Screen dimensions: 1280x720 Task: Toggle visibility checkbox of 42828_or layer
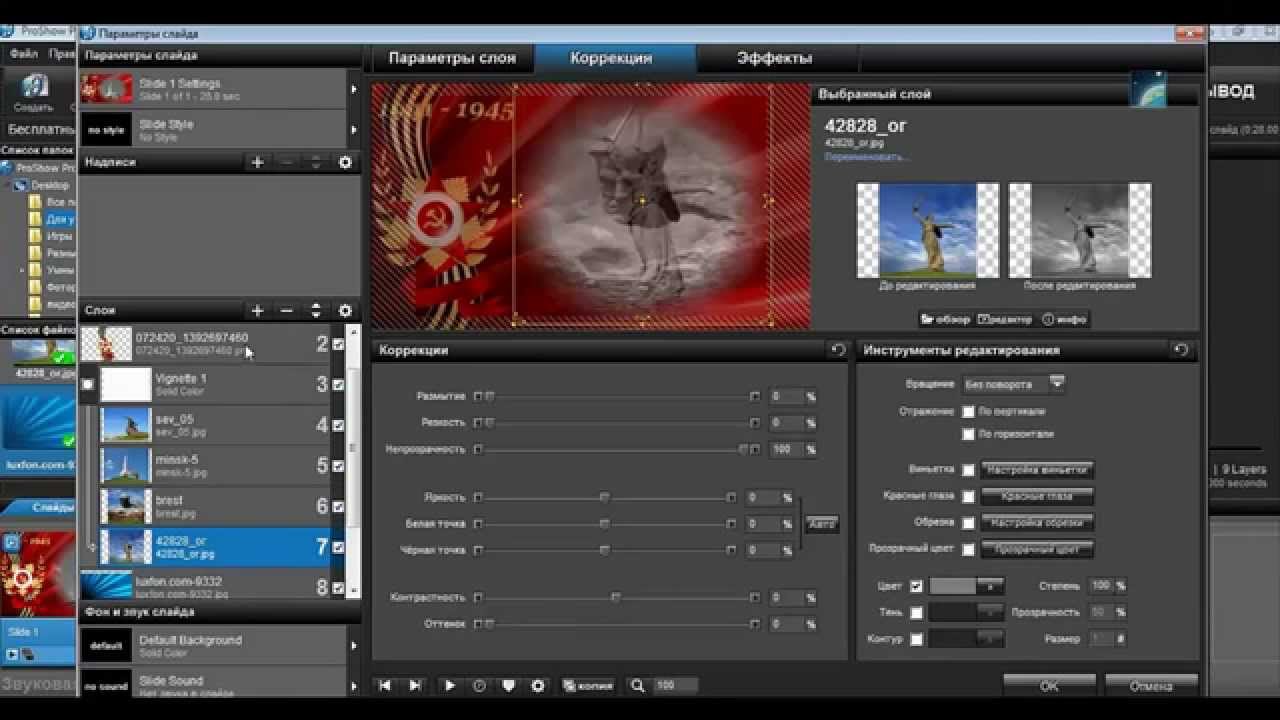click(338, 547)
